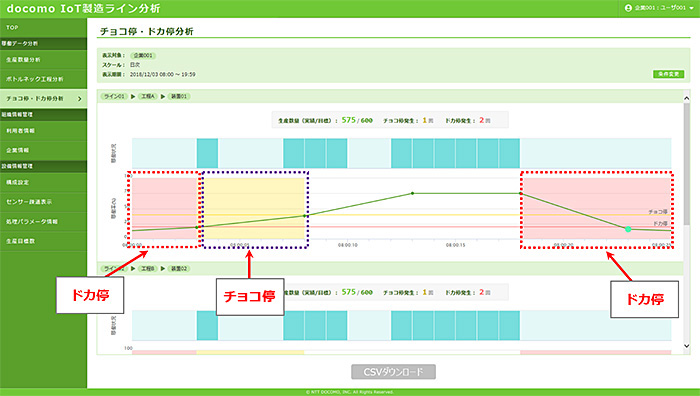Image resolution: width=700 pixels, height=396 pixels.
Task: Click the scroll-up arrow of chart panel
Action: 687,98
